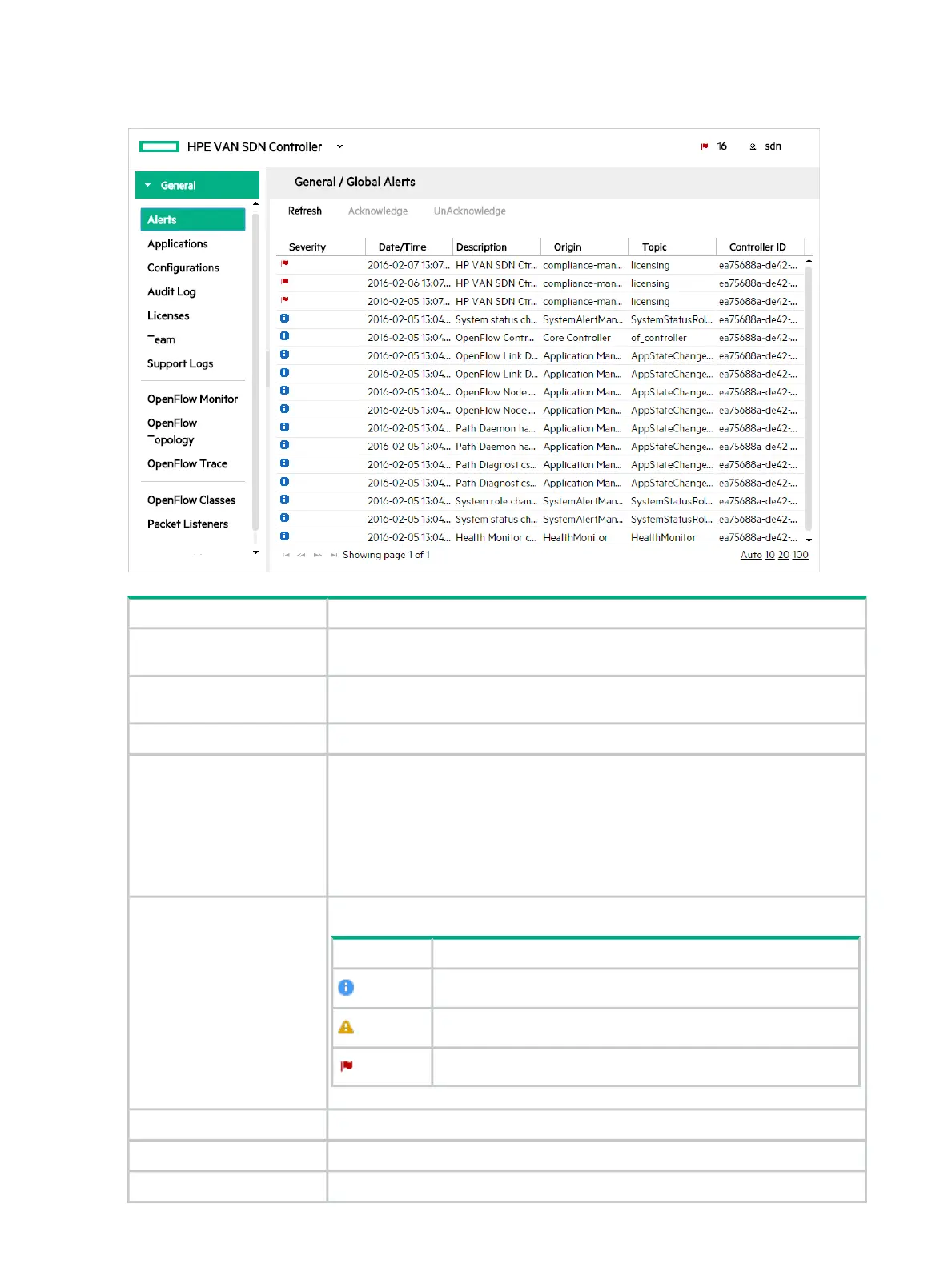Sort by Origin column header
Viewport: 952px width, 1268px height.
tap(568, 247)
